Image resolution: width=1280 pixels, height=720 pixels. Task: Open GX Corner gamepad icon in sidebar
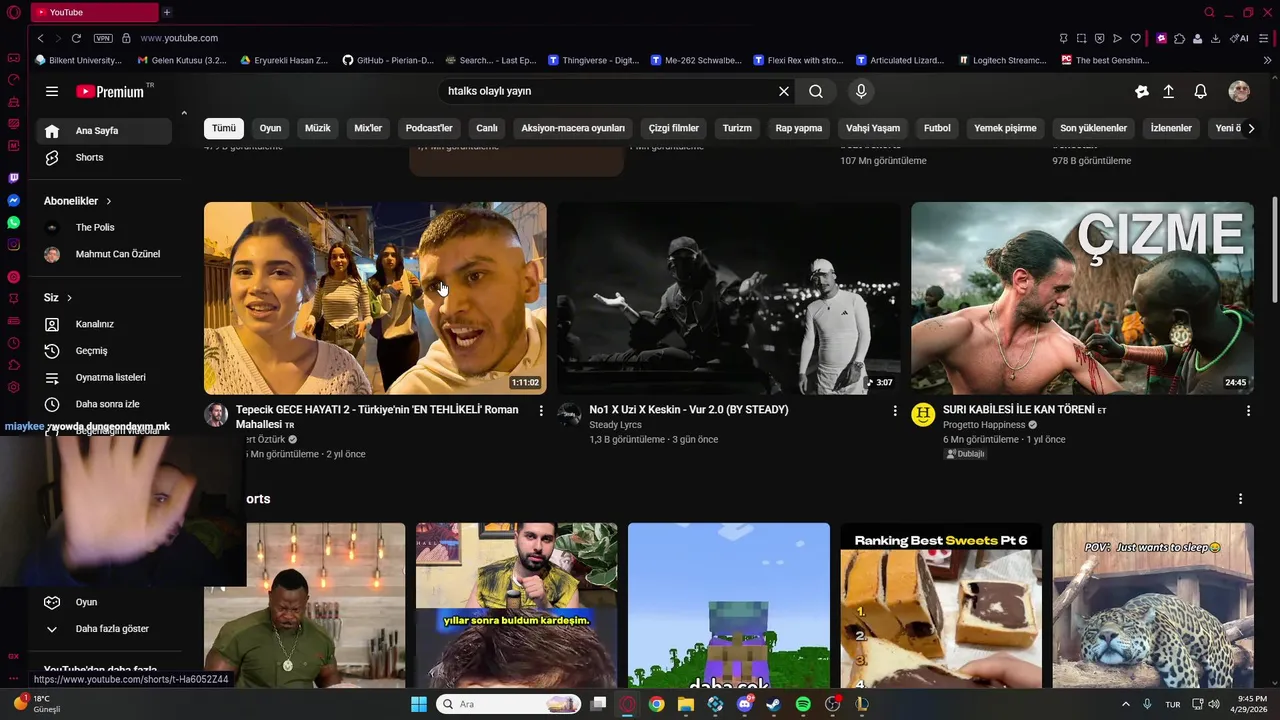click(x=13, y=58)
